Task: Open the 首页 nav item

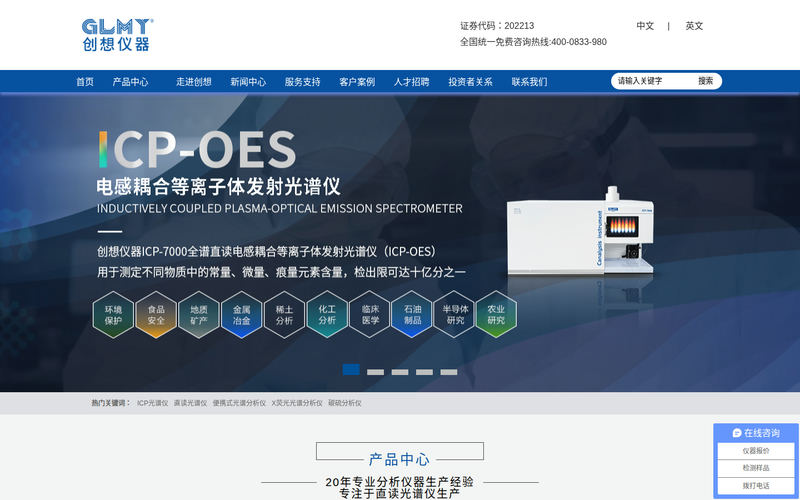Action: (x=85, y=82)
